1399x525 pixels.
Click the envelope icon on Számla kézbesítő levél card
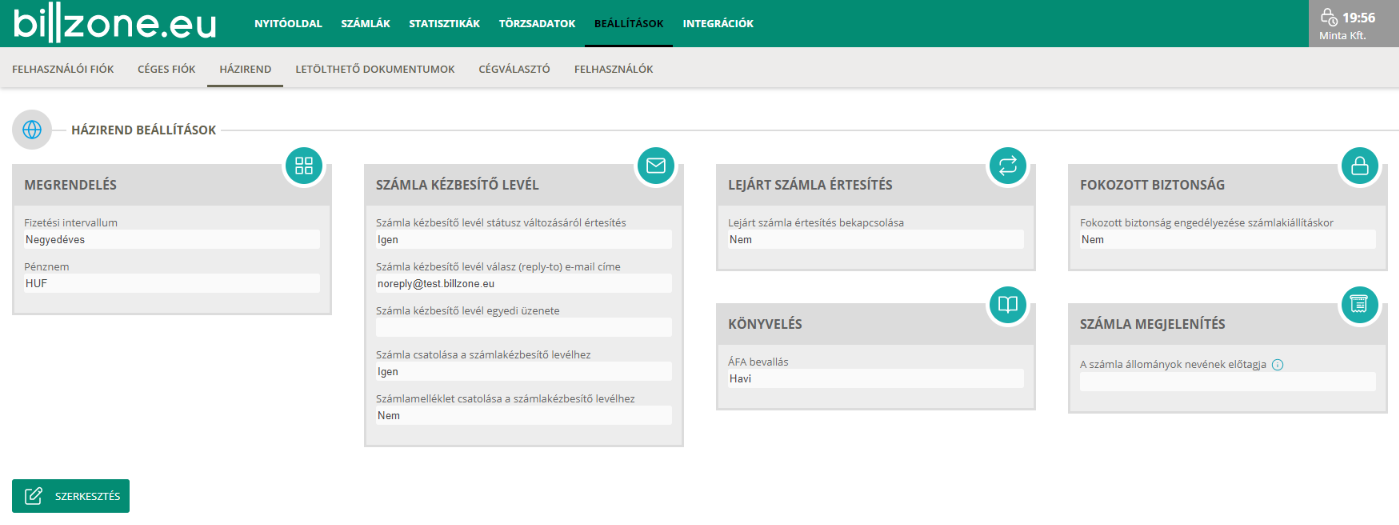point(656,166)
